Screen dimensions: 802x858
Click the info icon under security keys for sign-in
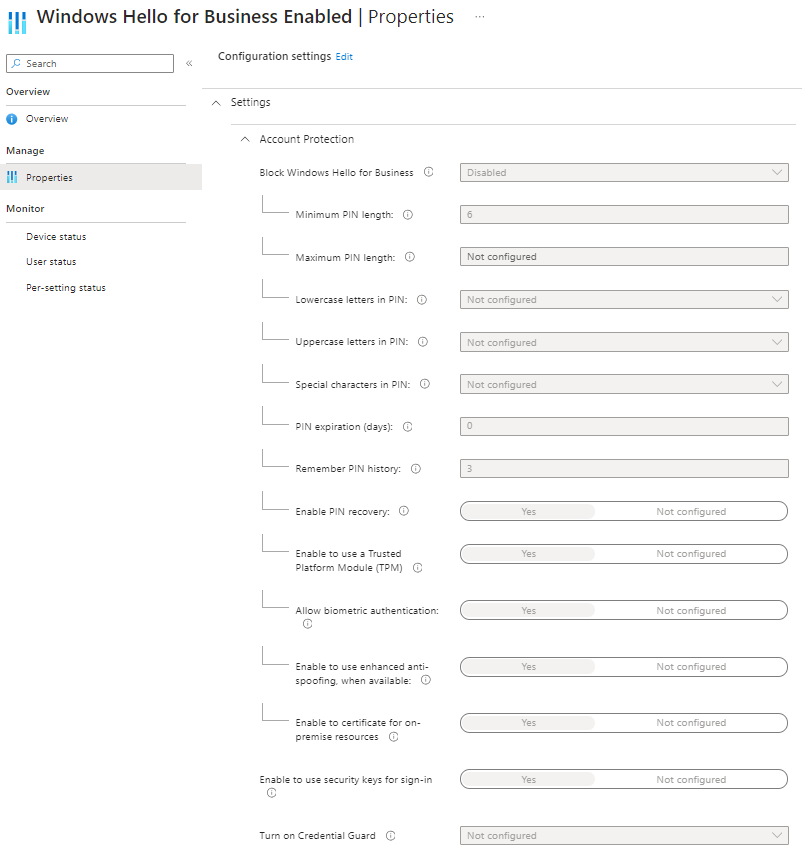coord(271,793)
